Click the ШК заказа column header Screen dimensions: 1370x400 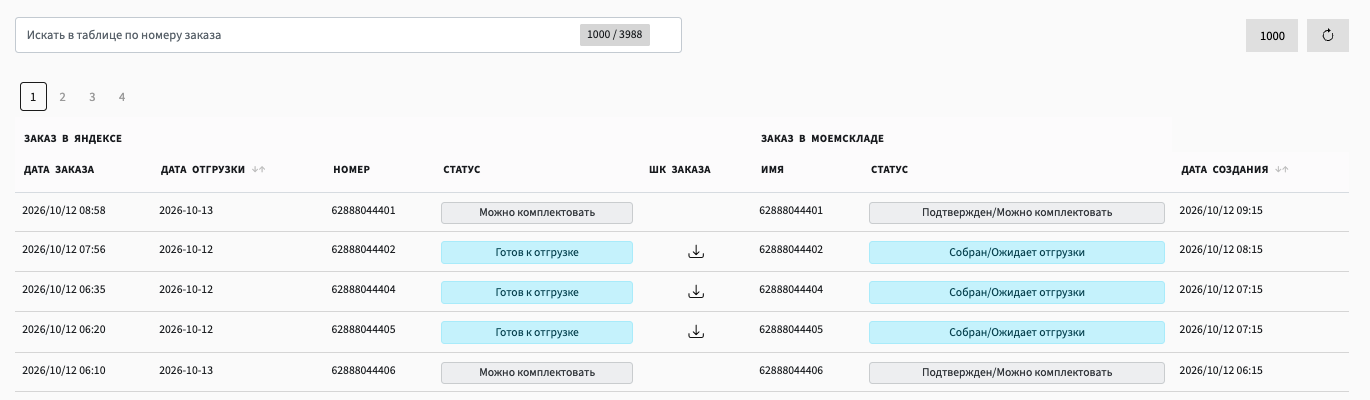(680, 170)
